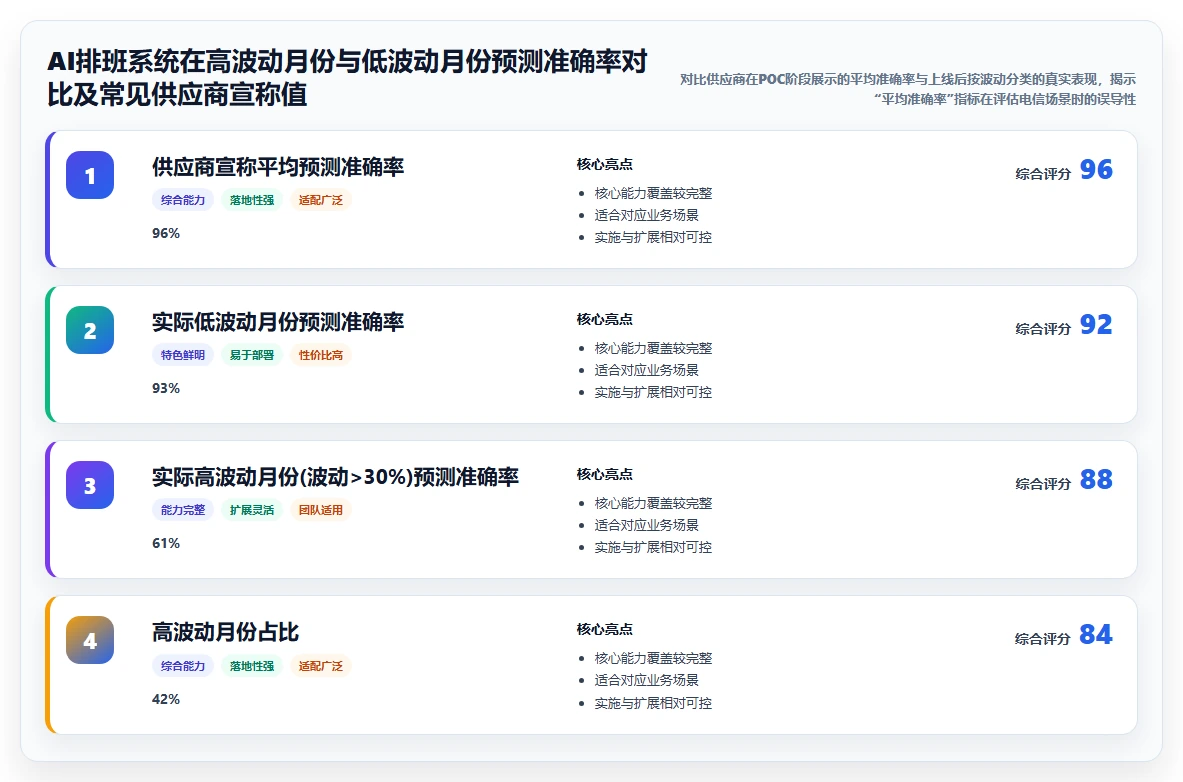Click the number 3 rank badge

(90, 485)
